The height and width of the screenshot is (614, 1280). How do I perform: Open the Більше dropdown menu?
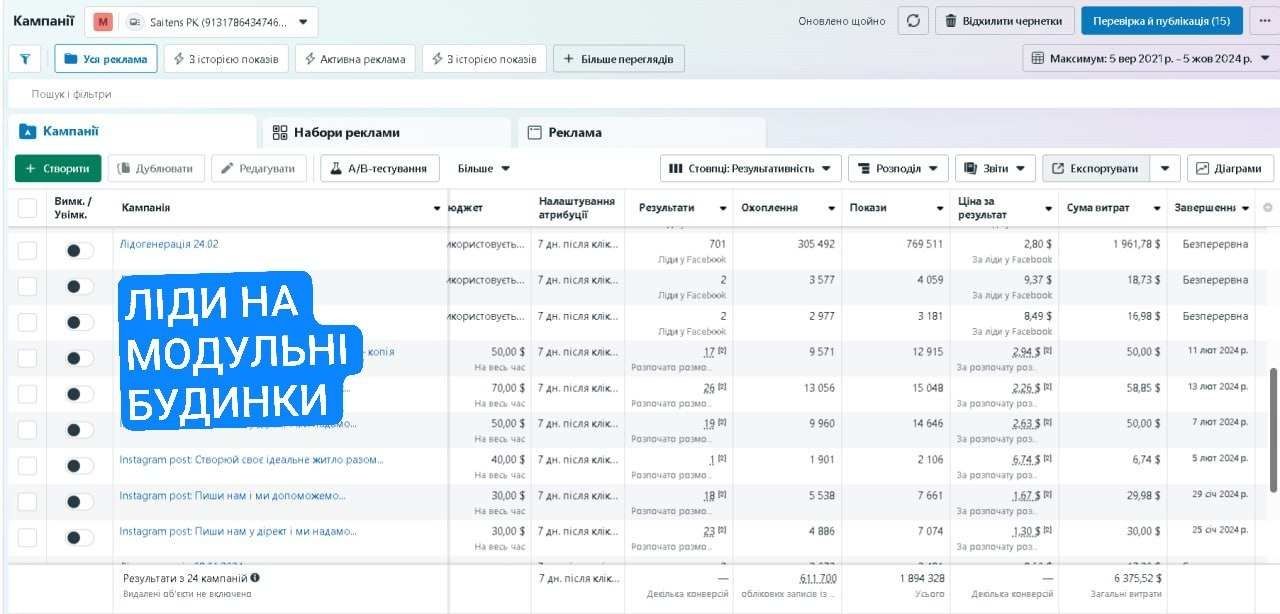[484, 169]
